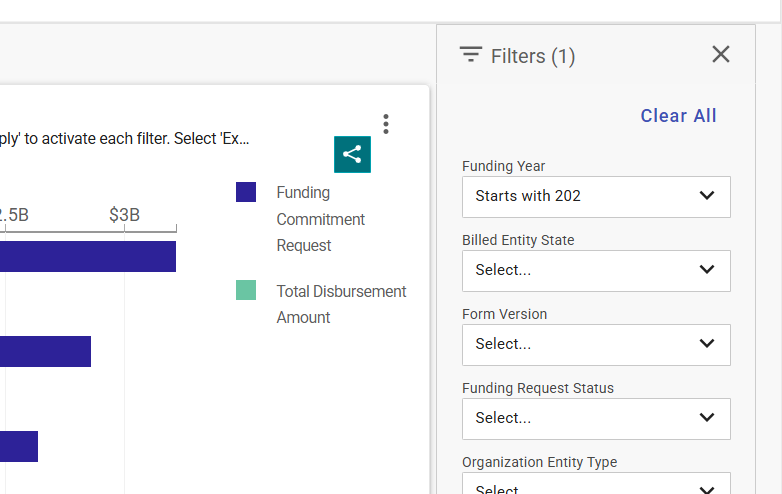Click the green Total Disbursement swatch

tap(246, 291)
